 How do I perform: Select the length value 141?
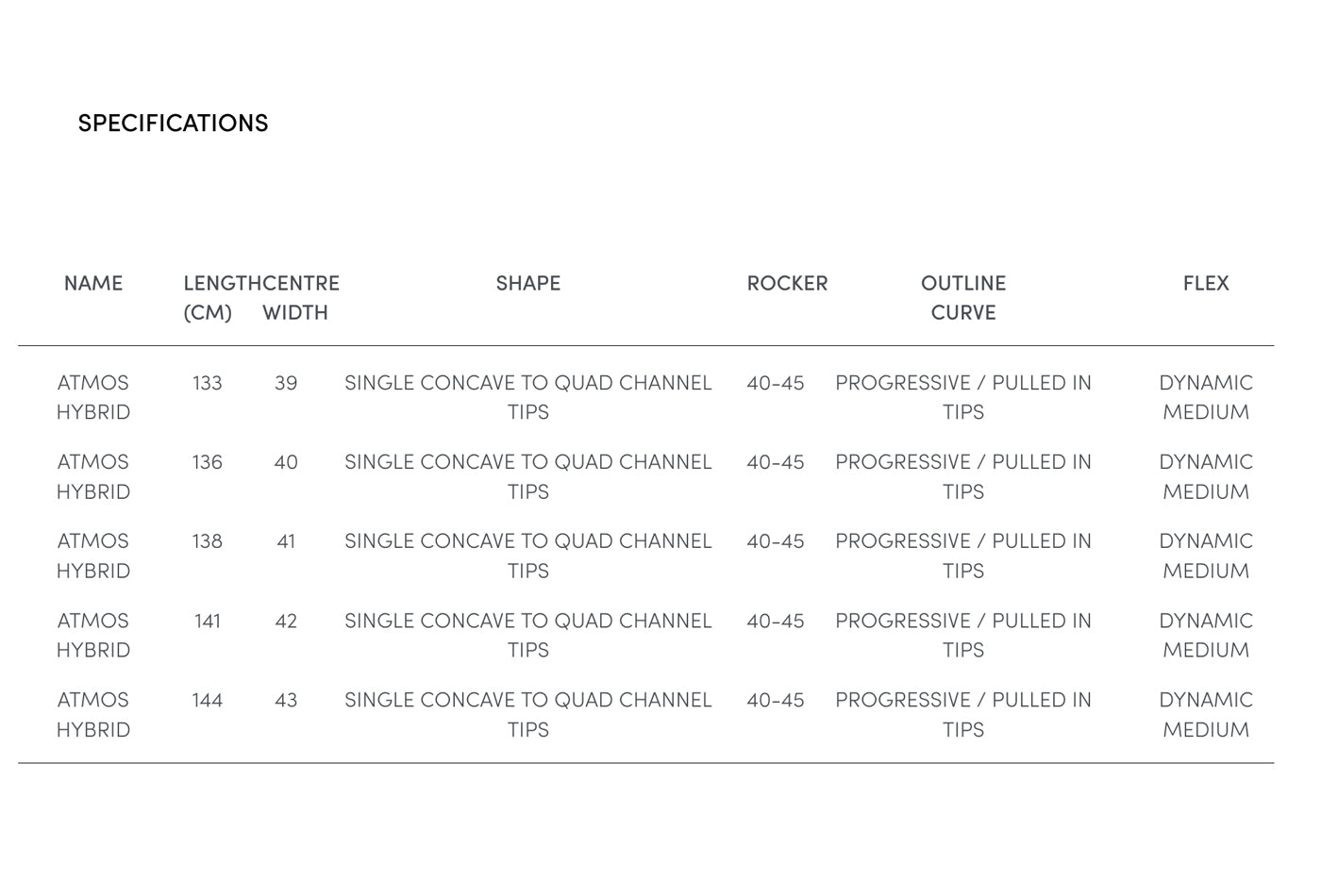coord(208,622)
